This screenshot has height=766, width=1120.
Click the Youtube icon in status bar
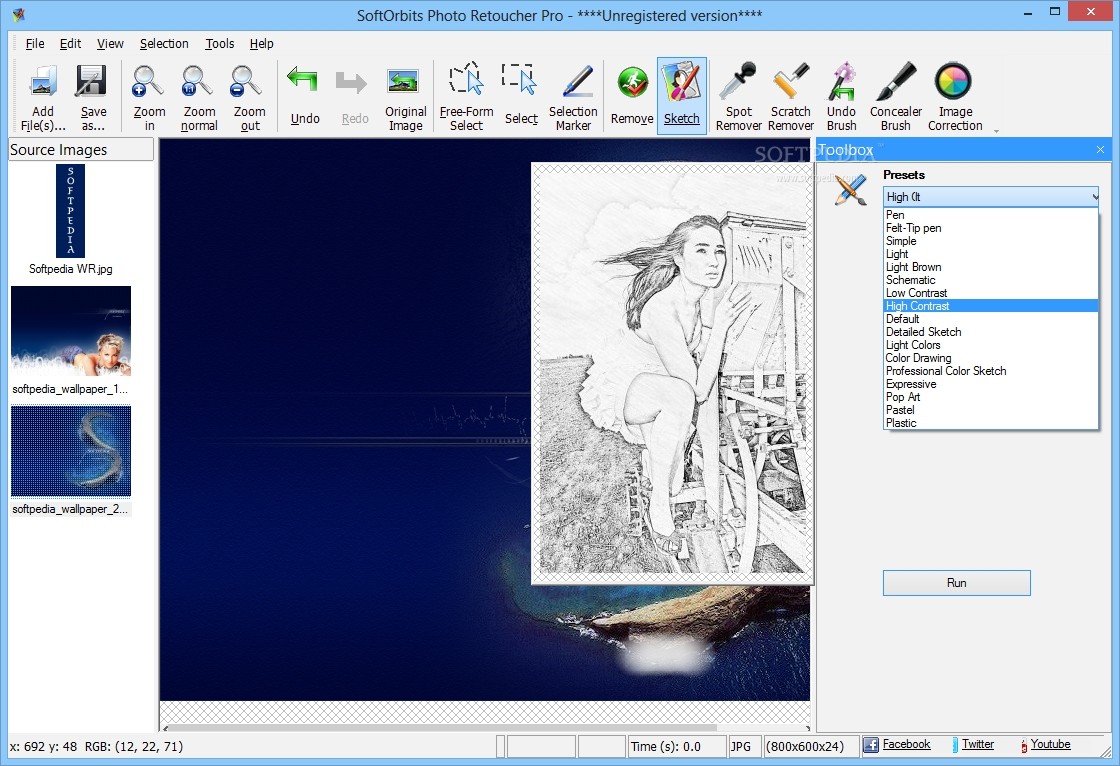(1024, 745)
